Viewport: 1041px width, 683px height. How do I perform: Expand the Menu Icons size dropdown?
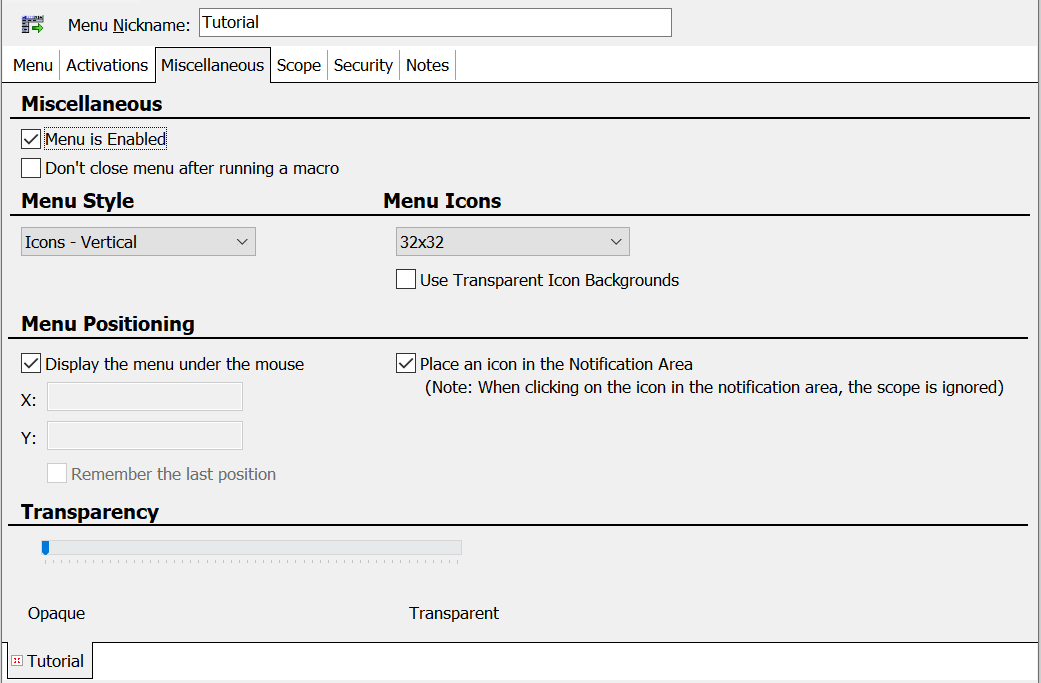tap(512, 242)
